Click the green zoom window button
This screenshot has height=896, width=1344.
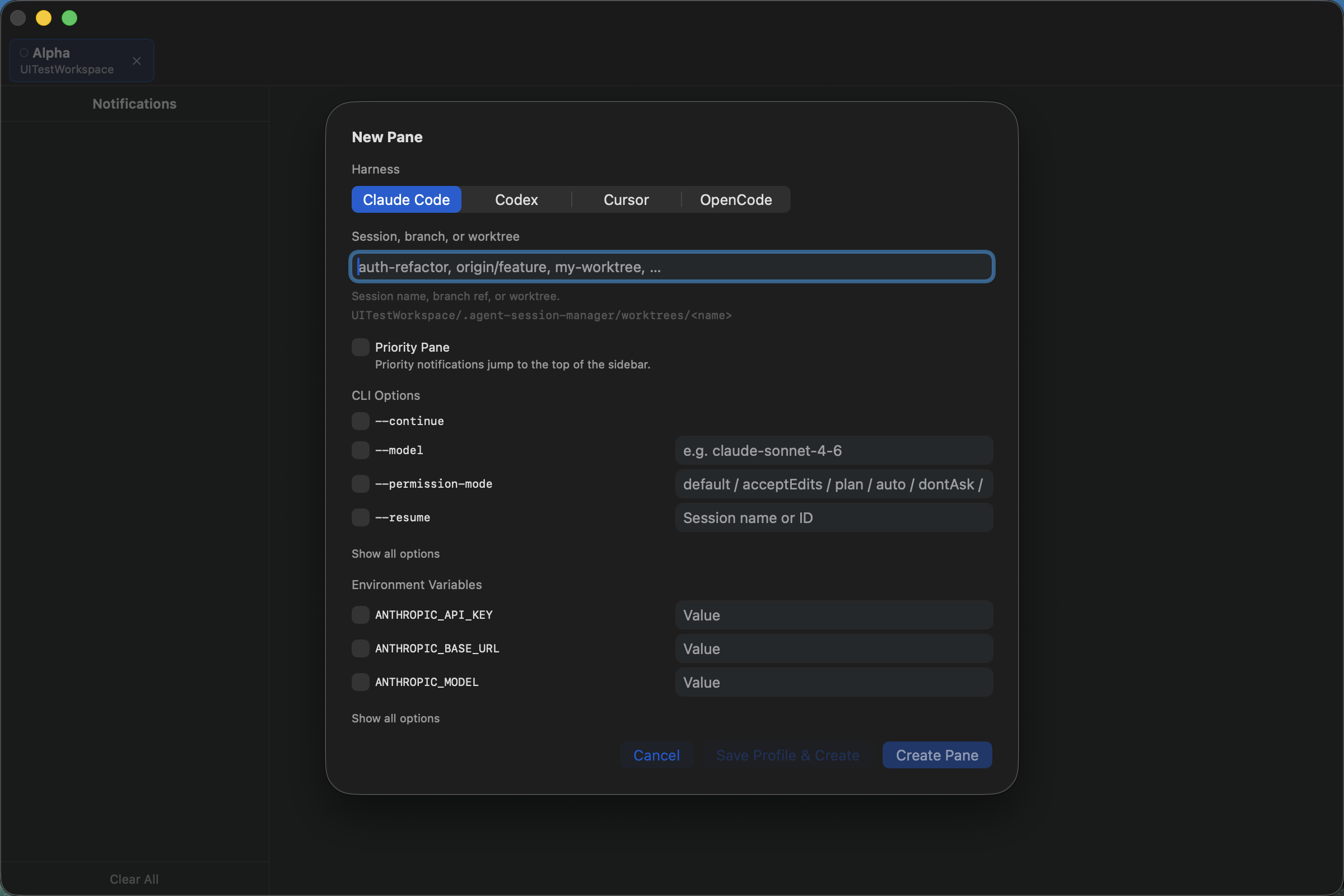69,18
